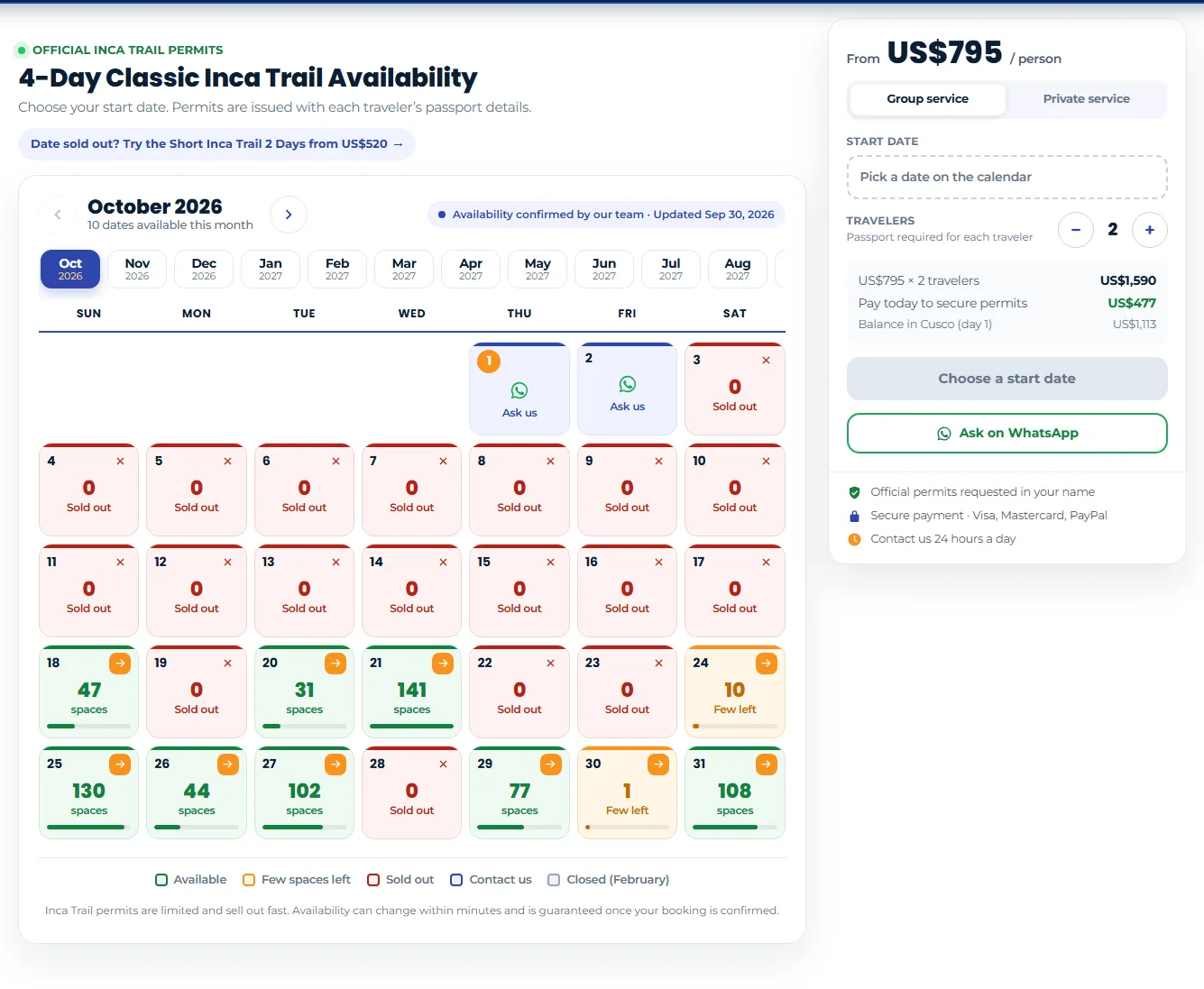The height and width of the screenshot is (989, 1204).
Task: Go to next month with right chevron
Action: click(x=289, y=215)
